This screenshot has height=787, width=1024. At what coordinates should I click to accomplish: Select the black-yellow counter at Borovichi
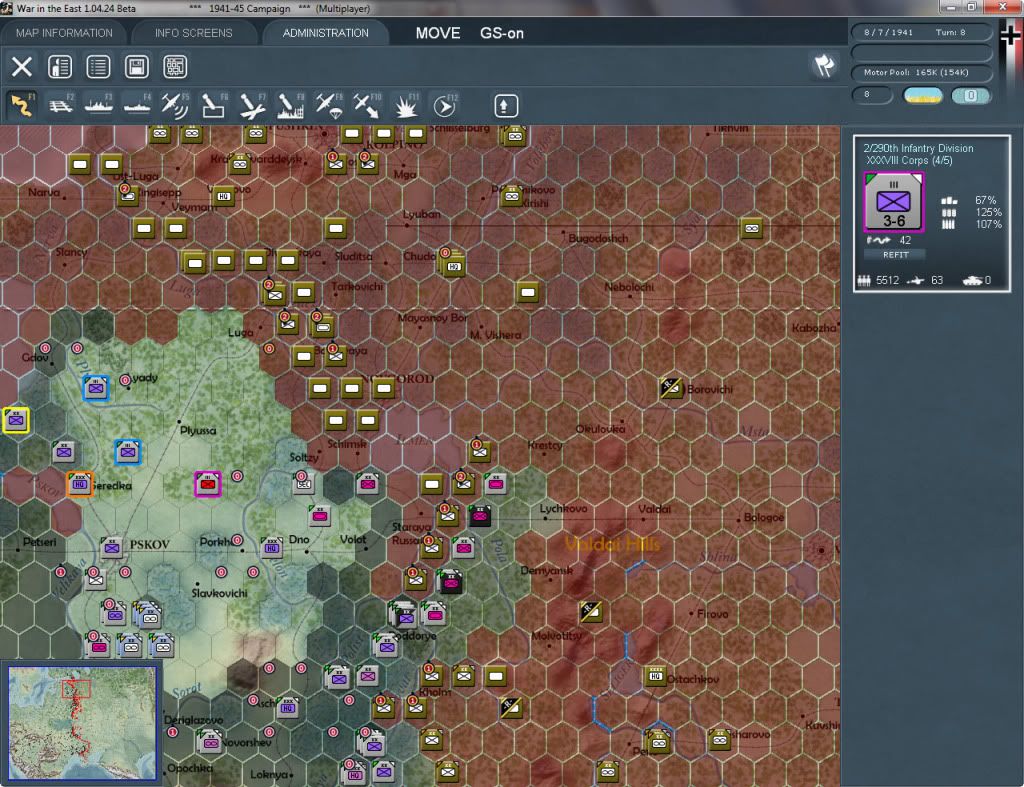click(x=671, y=388)
